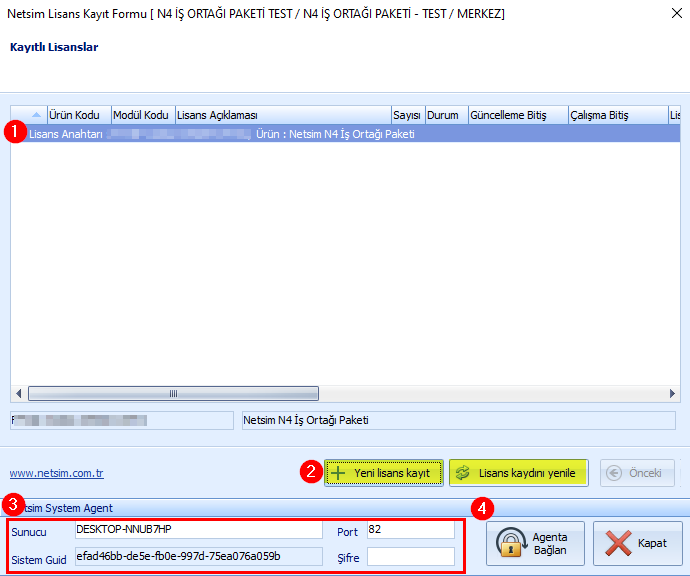Sort by Ürün Kodu column header
The height and width of the screenshot is (576, 690).
click(x=78, y=115)
